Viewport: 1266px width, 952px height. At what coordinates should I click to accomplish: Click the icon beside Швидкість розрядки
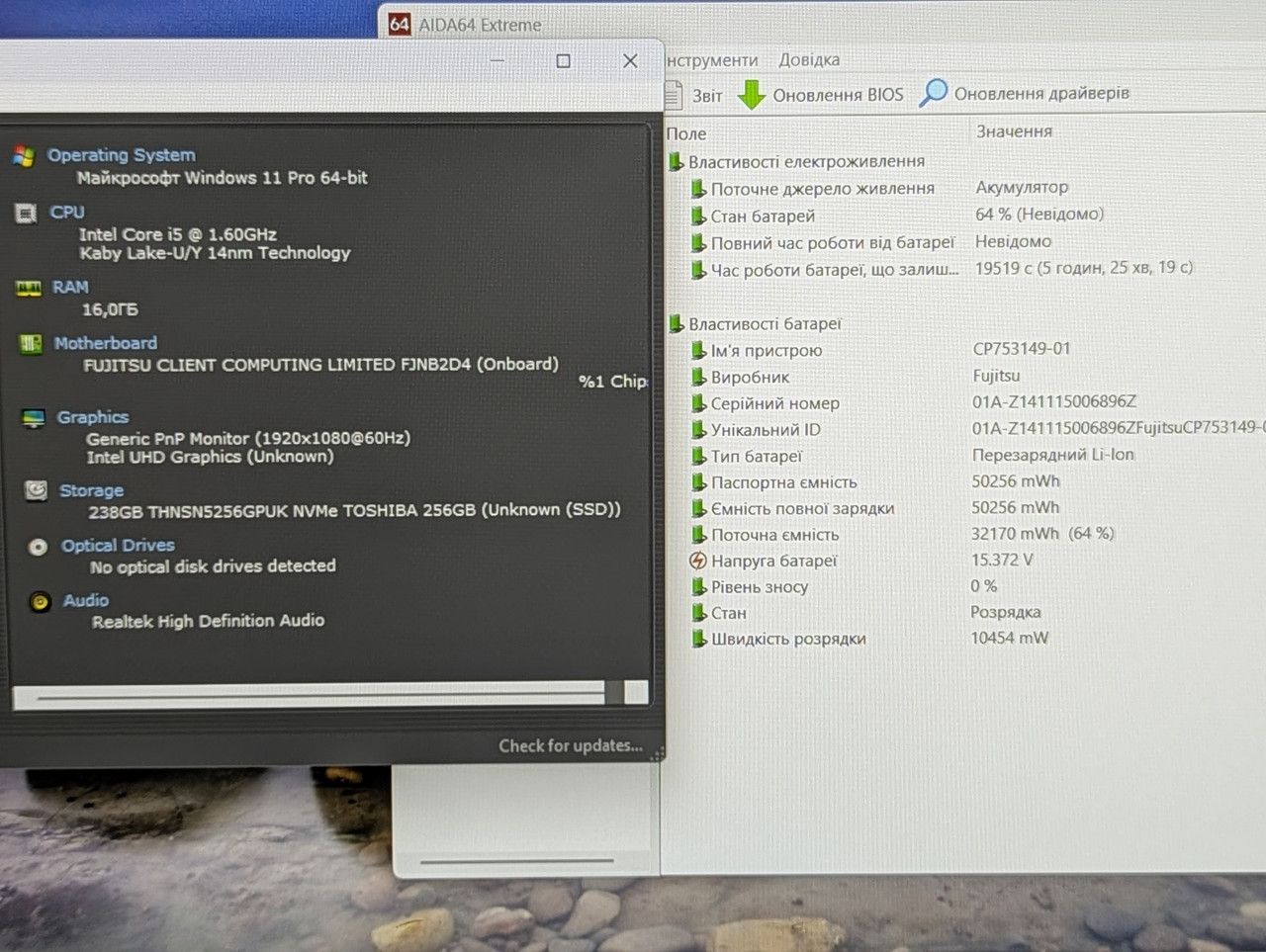click(699, 639)
